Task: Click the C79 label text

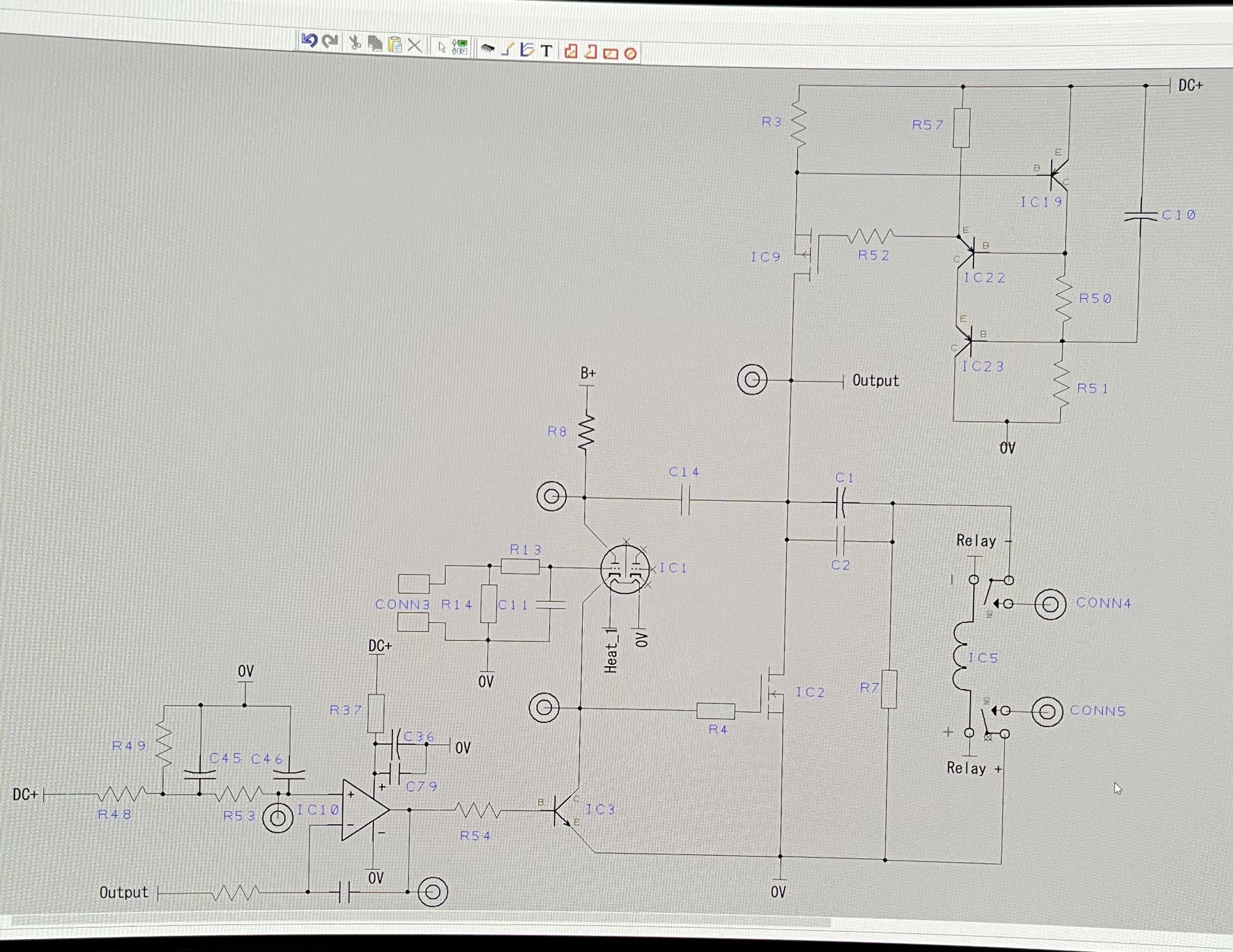Action: [x=421, y=786]
